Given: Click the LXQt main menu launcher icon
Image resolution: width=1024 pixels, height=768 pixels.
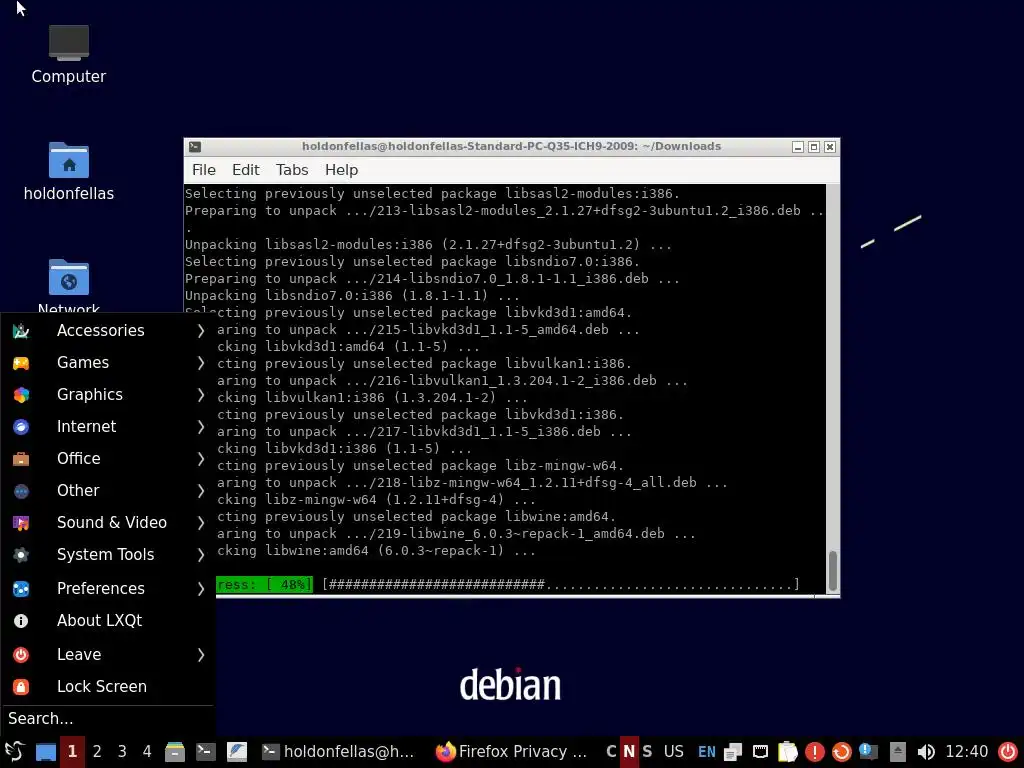Looking at the screenshot, I should pyautogui.click(x=14, y=752).
